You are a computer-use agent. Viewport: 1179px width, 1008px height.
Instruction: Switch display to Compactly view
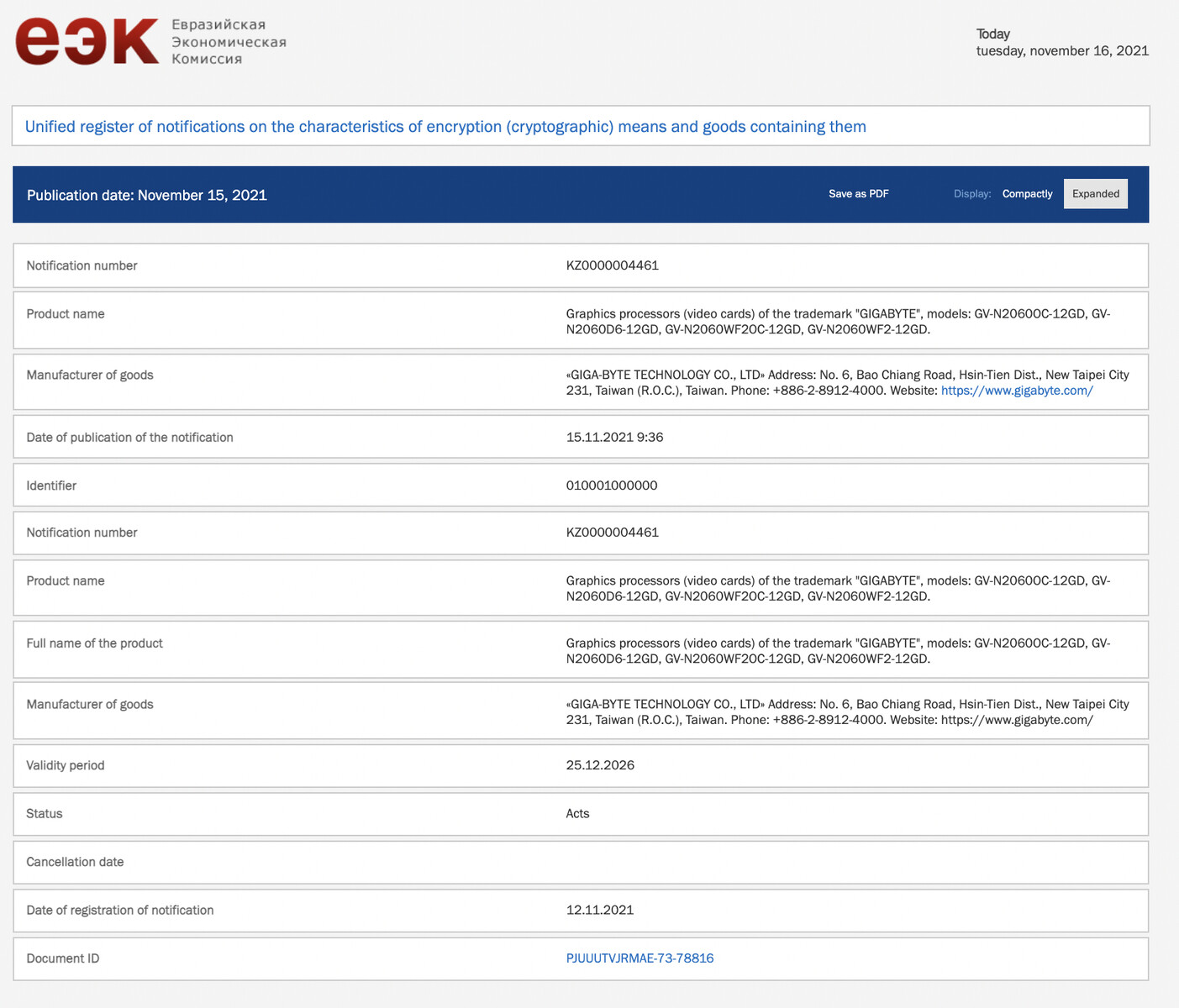[1027, 194]
